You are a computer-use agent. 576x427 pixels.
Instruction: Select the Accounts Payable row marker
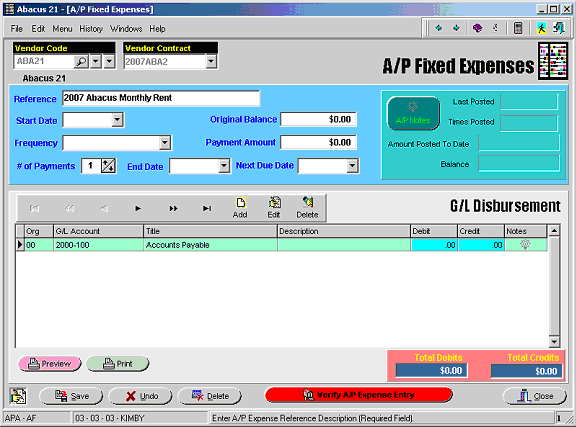pyautogui.click(x=20, y=245)
